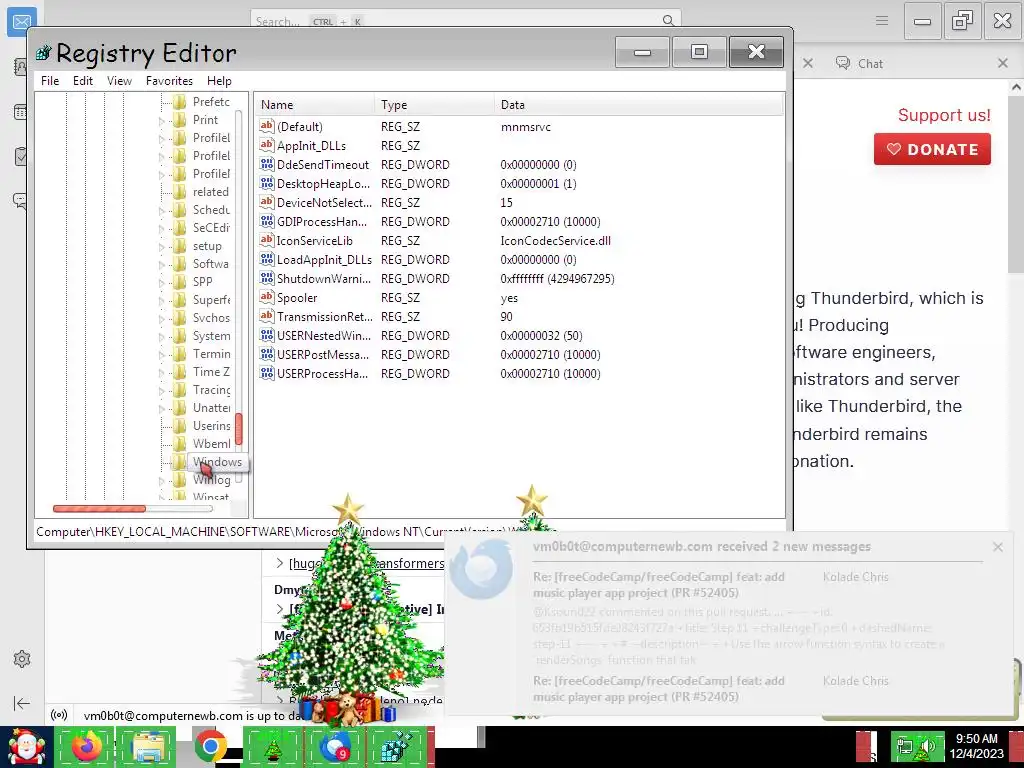Viewport: 1024px width, 768px height.
Task: Select the USERPostMessa... value
Action: click(x=323, y=355)
